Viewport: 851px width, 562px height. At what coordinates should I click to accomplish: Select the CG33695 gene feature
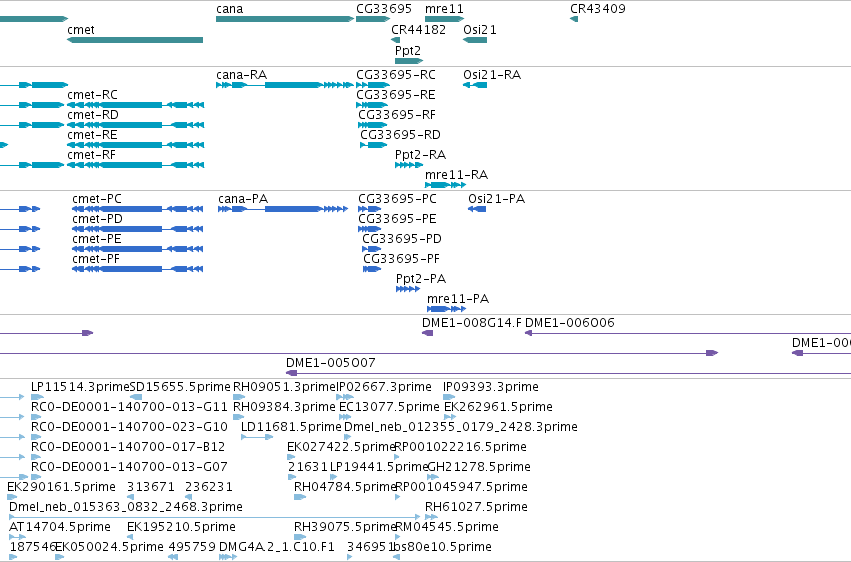(x=373, y=19)
